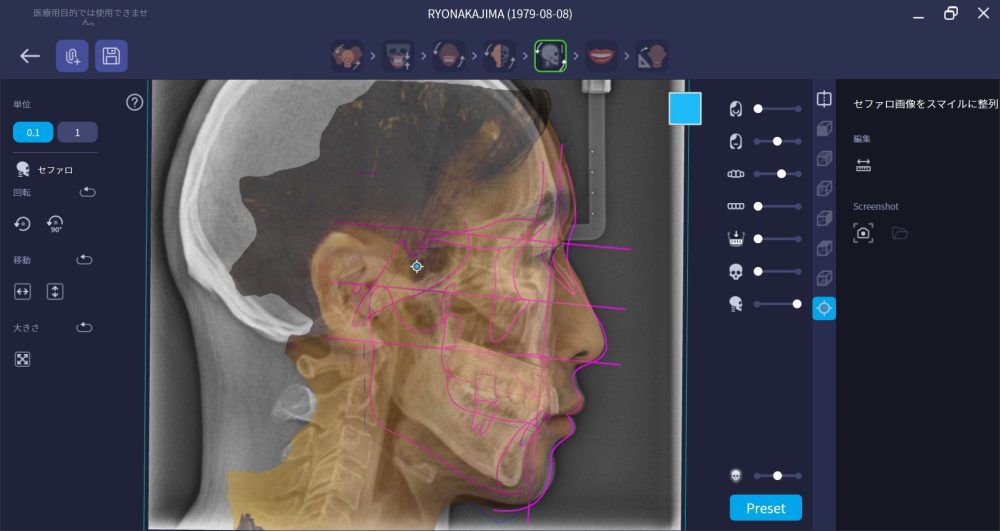Open the help question mark icon

click(135, 102)
